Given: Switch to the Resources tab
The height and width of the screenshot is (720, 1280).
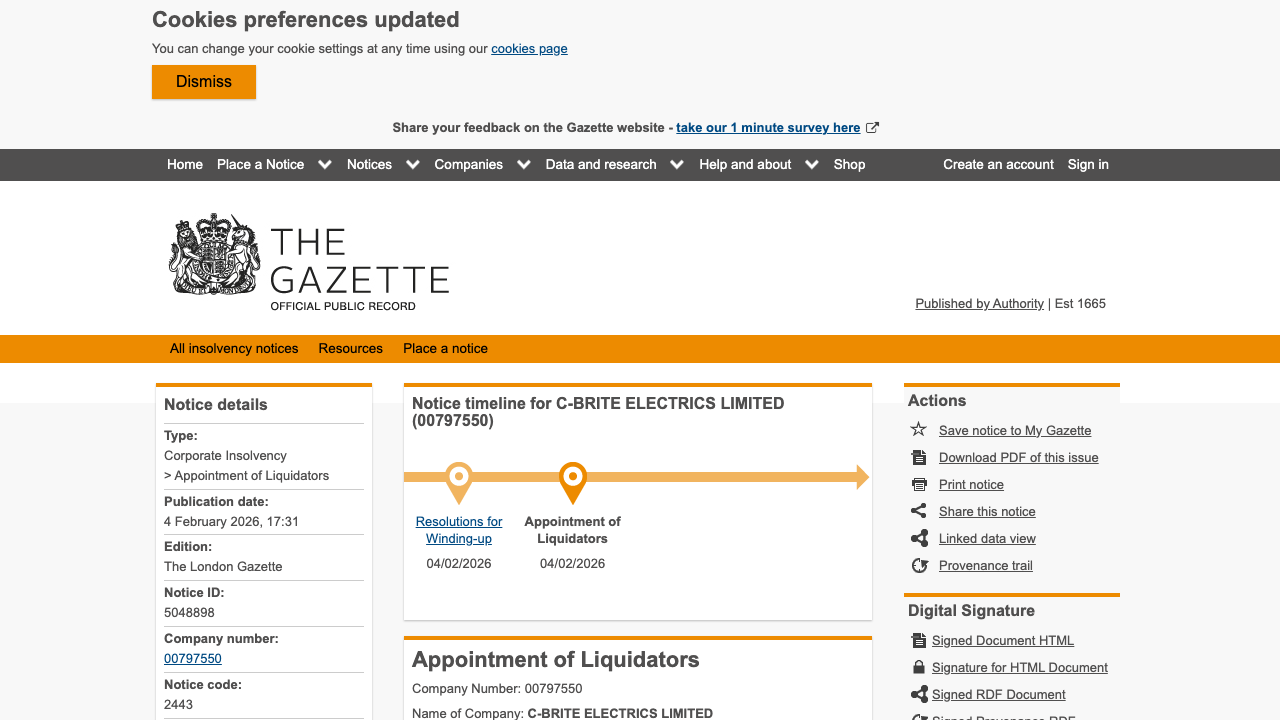Looking at the screenshot, I should [350, 348].
